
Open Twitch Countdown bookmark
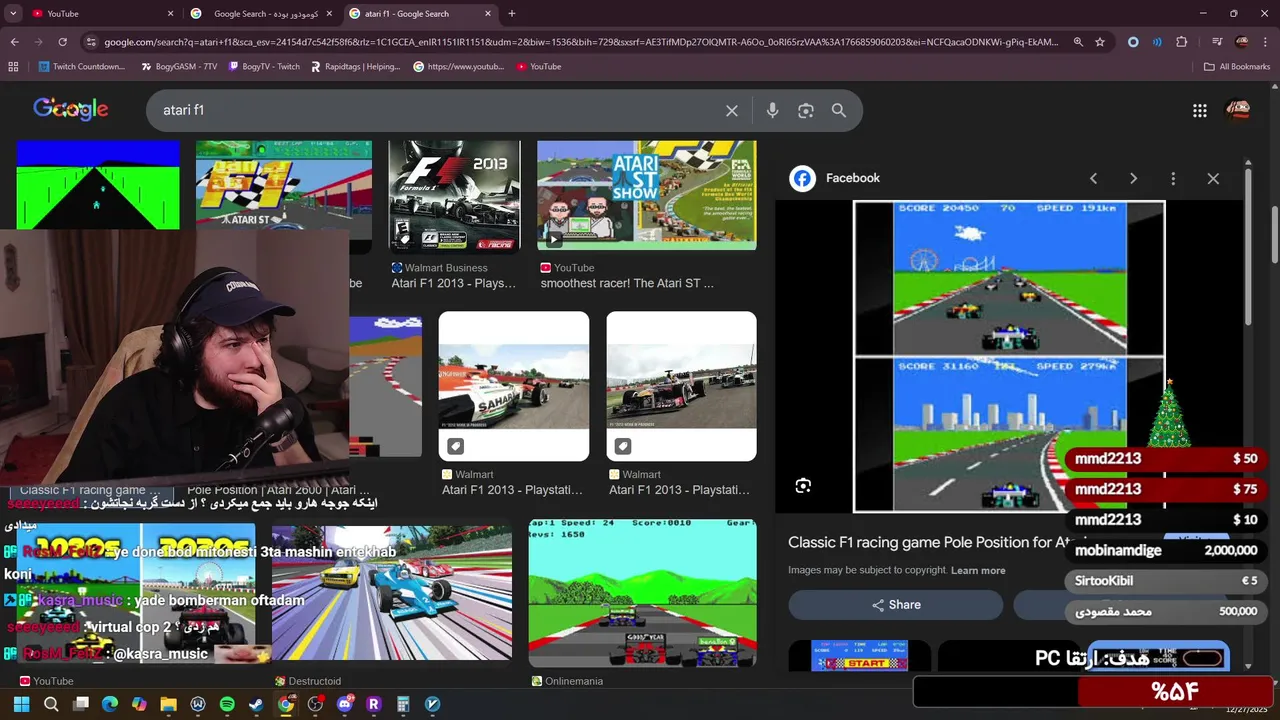click(82, 66)
